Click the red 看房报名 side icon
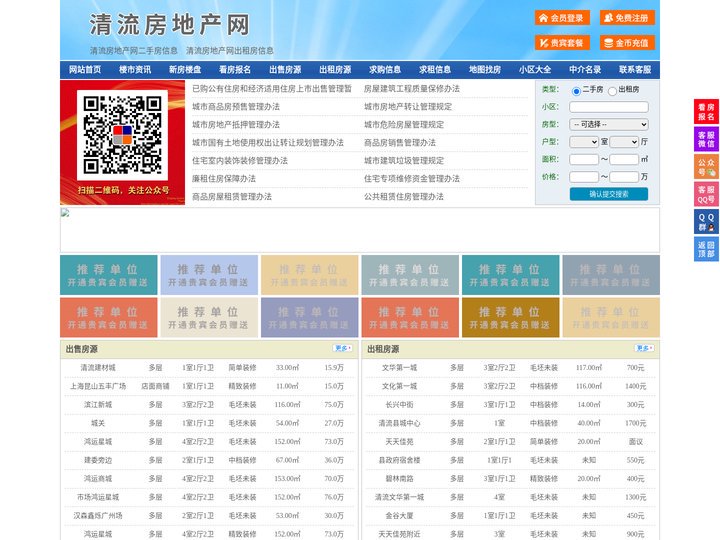 [706, 112]
